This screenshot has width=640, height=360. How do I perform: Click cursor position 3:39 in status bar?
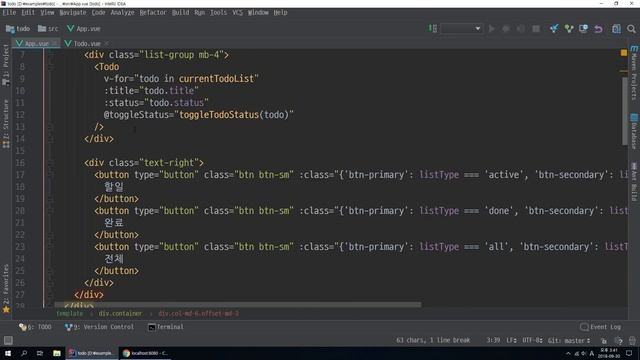tap(493, 340)
